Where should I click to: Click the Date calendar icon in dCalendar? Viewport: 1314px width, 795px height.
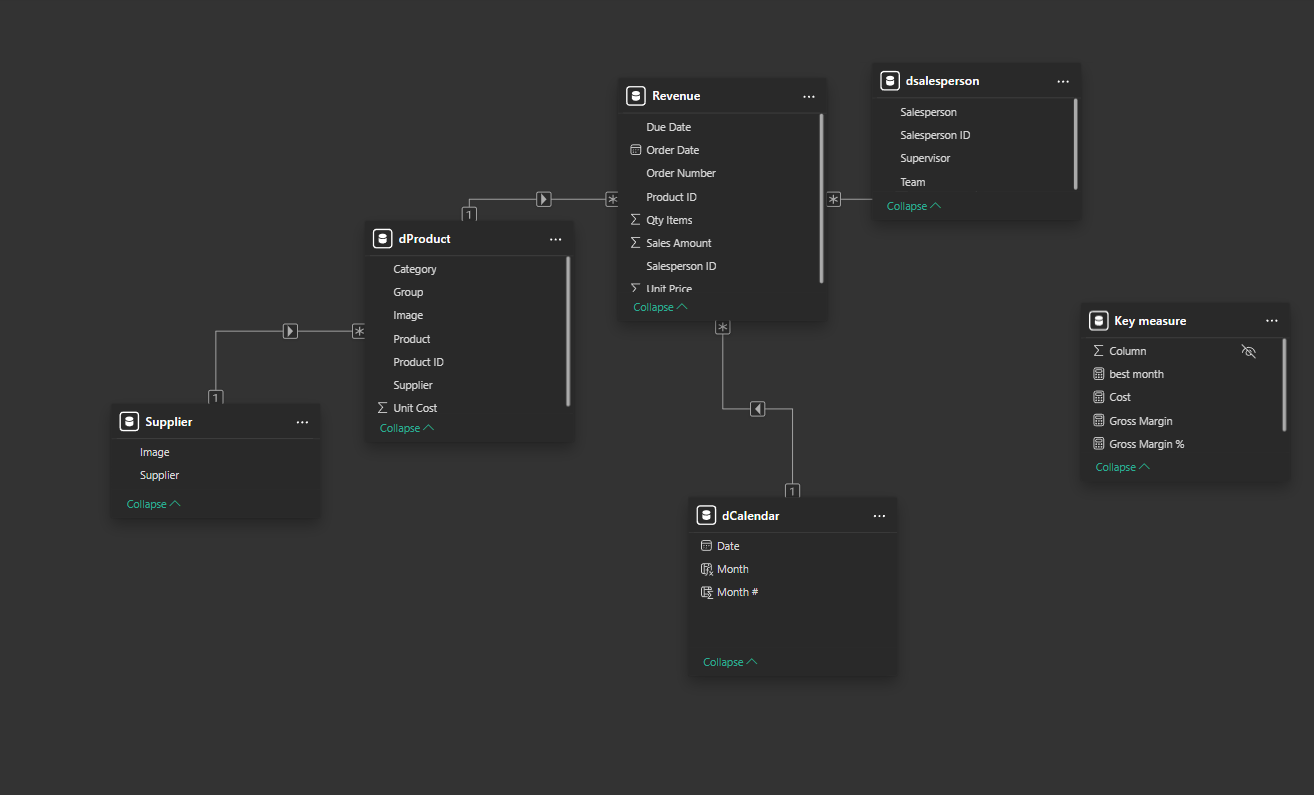(x=707, y=545)
